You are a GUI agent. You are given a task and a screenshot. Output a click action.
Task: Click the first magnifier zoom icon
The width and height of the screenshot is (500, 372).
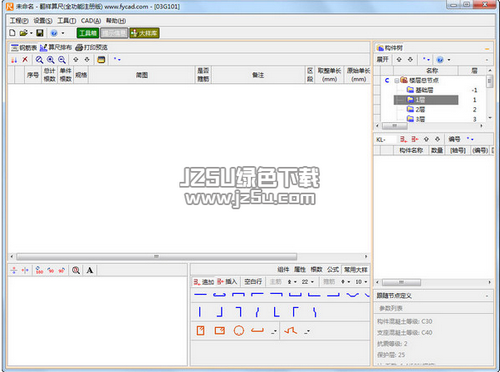click(x=39, y=60)
